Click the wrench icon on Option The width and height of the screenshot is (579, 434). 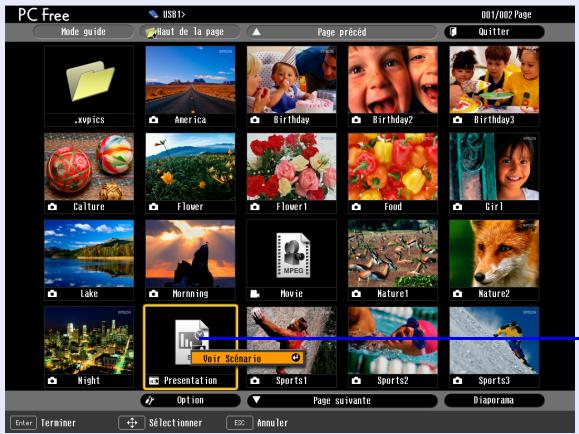(x=150, y=400)
